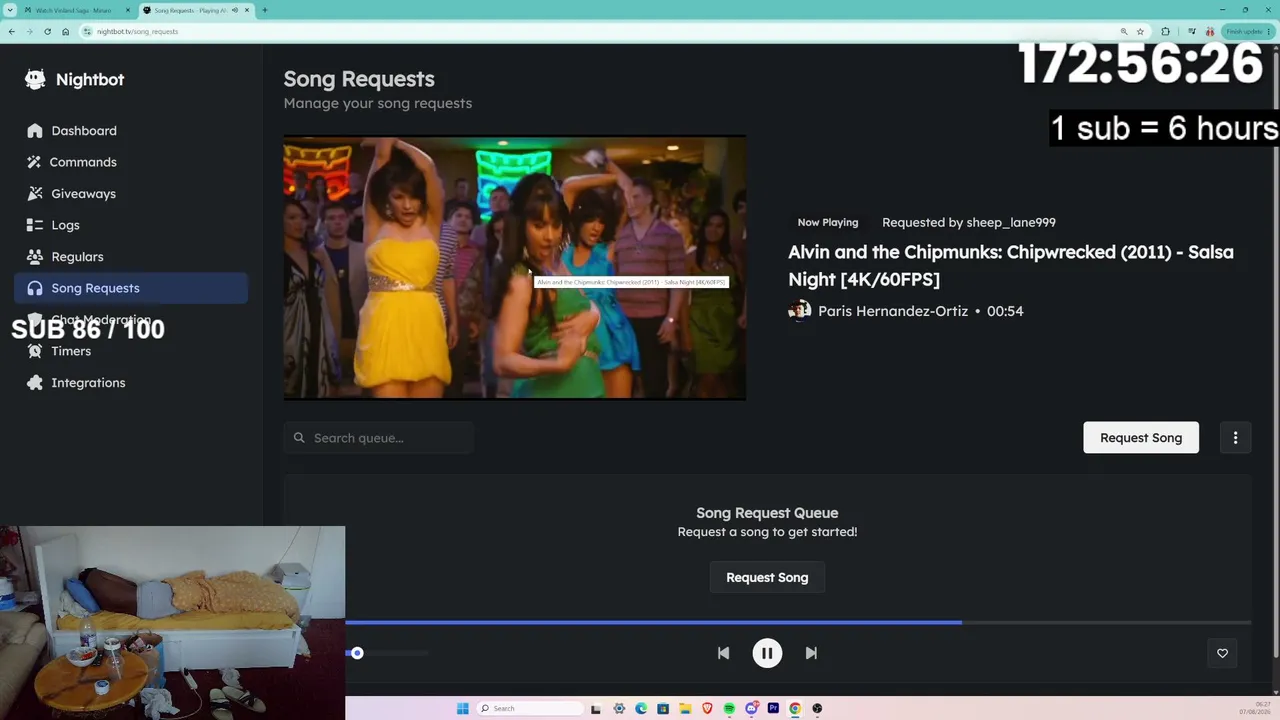Open the browser extensions puzzle icon
Image resolution: width=1280 pixels, height=720 pixels.
(1165, 31)
